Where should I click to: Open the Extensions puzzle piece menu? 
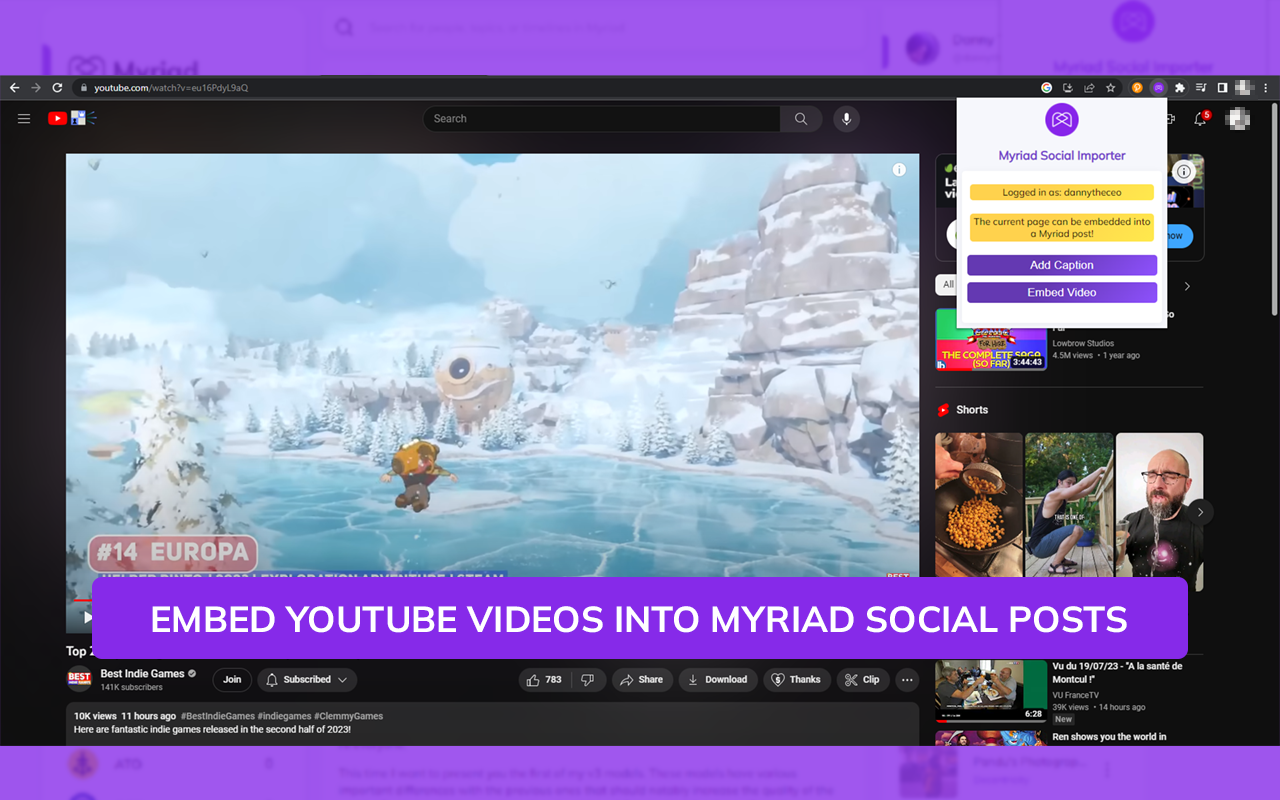click(x=1180, y=88)
